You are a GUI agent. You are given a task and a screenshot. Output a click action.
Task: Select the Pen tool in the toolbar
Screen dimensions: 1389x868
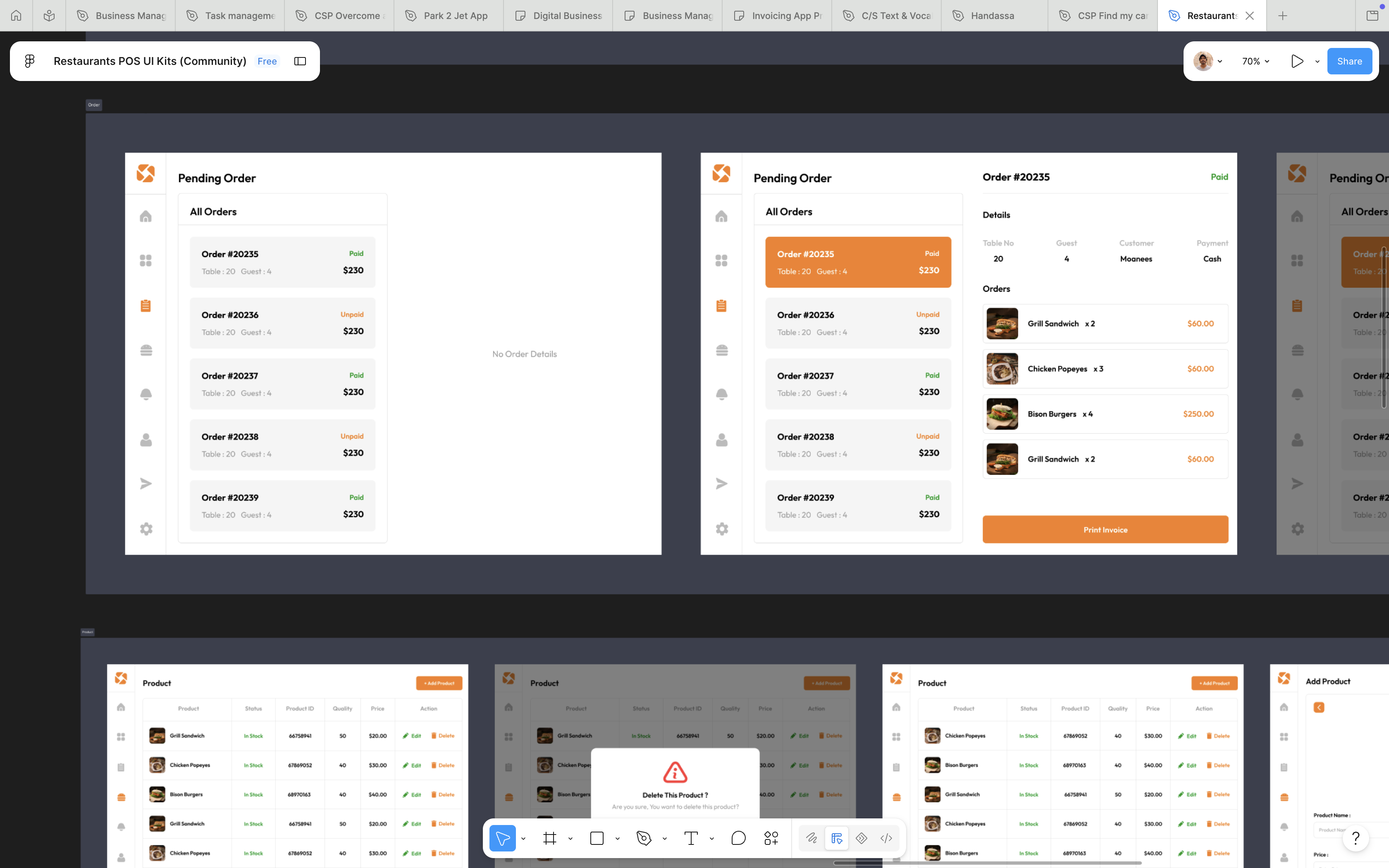(643, 838)
